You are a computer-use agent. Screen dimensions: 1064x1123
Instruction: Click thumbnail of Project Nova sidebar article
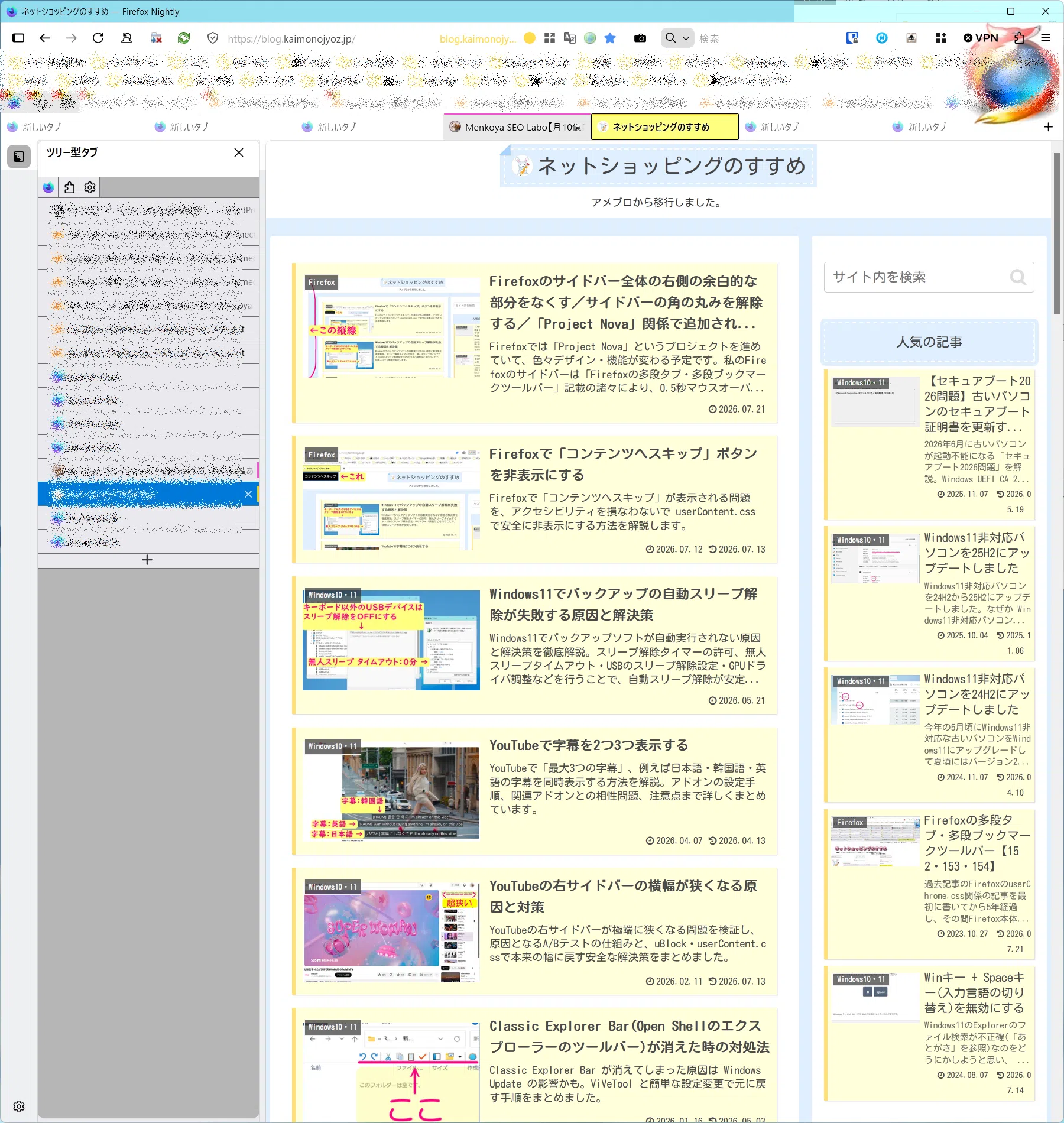(x=391, y=326)
